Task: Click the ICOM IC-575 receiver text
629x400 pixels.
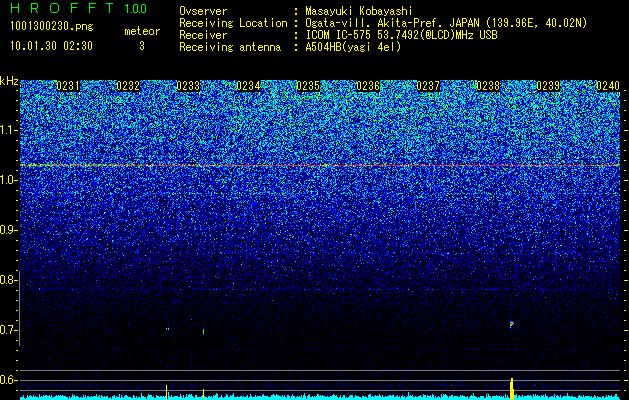Action: tap(401, 35)
